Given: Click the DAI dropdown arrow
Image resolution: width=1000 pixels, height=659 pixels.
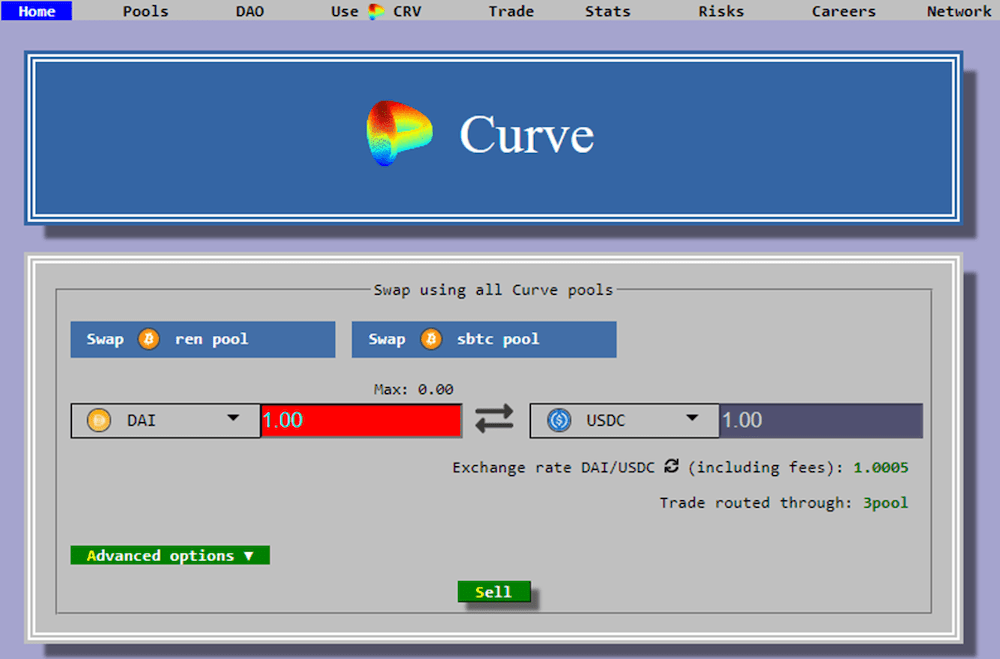Looking at the screenshot, I should pos(233,418).
